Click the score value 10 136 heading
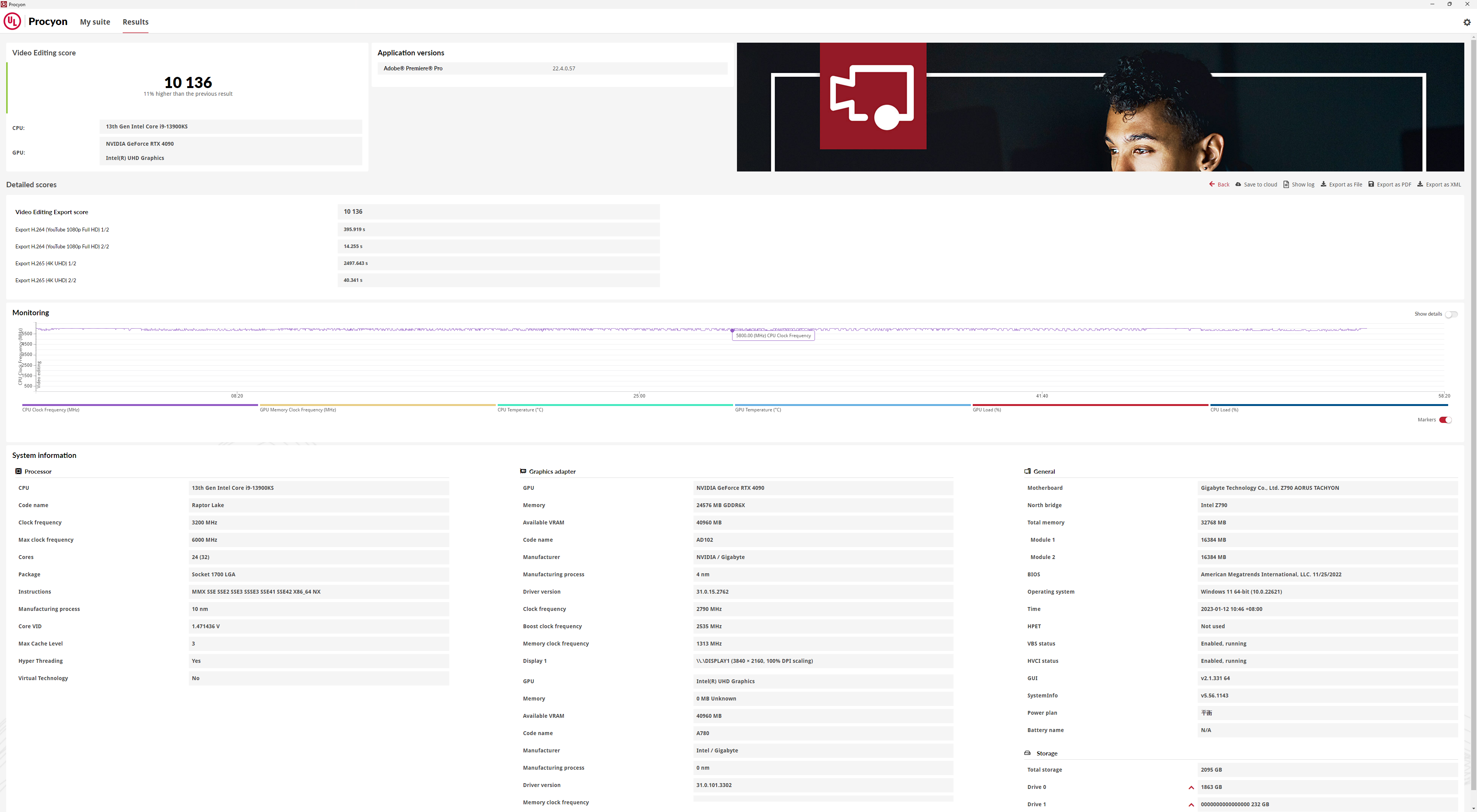The height and width of the screenshot is (812, 1477). pyautogui.click(x=188, y=82)
